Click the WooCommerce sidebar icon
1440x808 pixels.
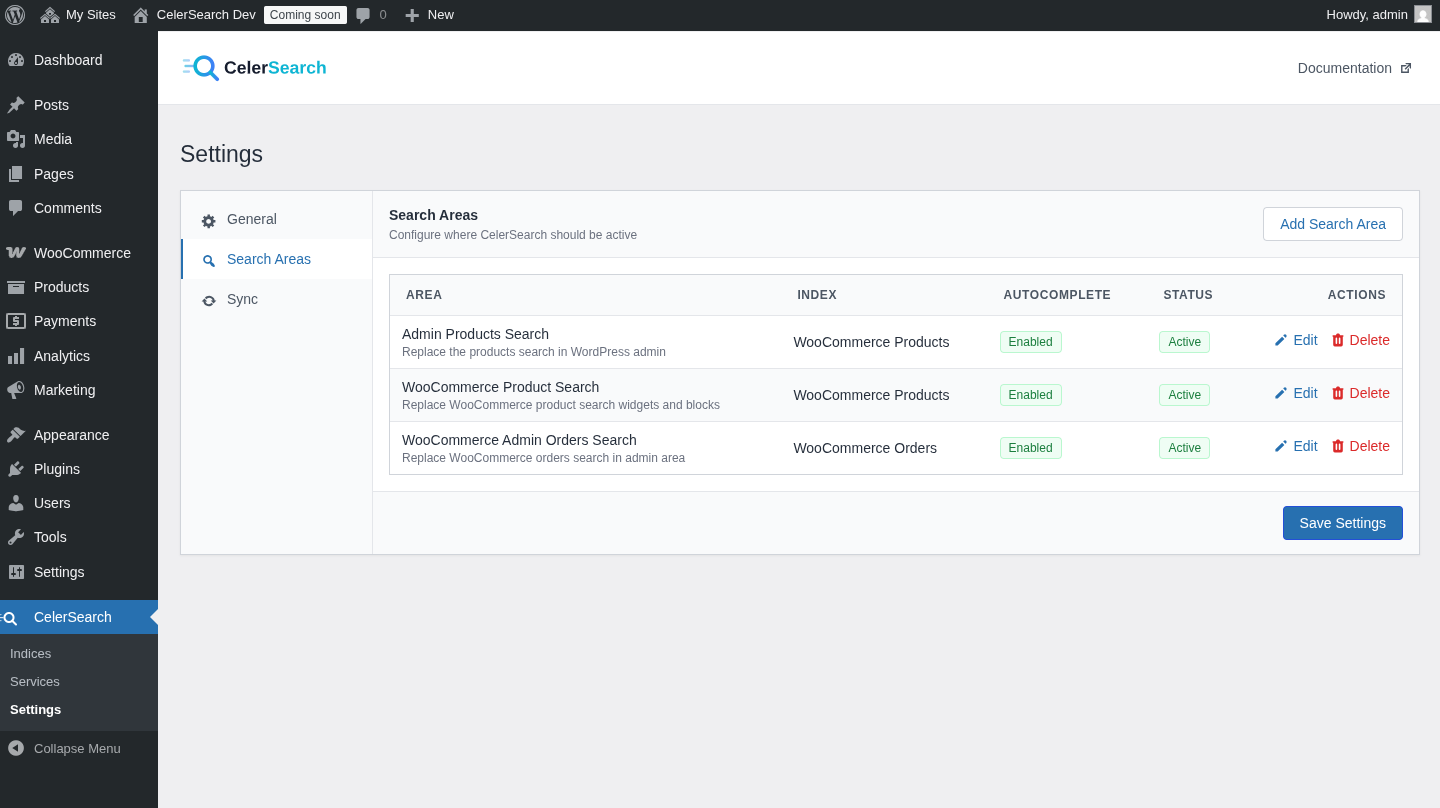coord(18,252)
